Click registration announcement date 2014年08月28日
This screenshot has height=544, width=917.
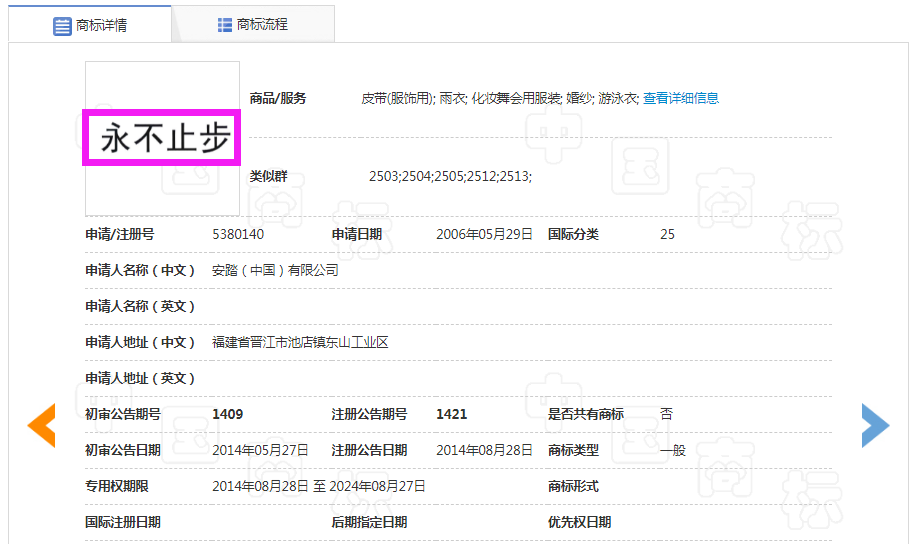(x=484, y=450)
